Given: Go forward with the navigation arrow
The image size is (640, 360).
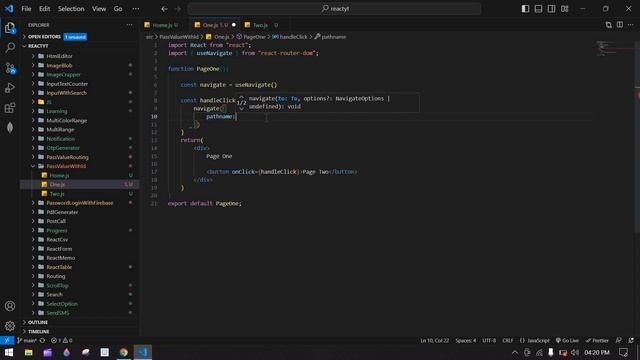Looking at the screenshot, I should 177,9.
